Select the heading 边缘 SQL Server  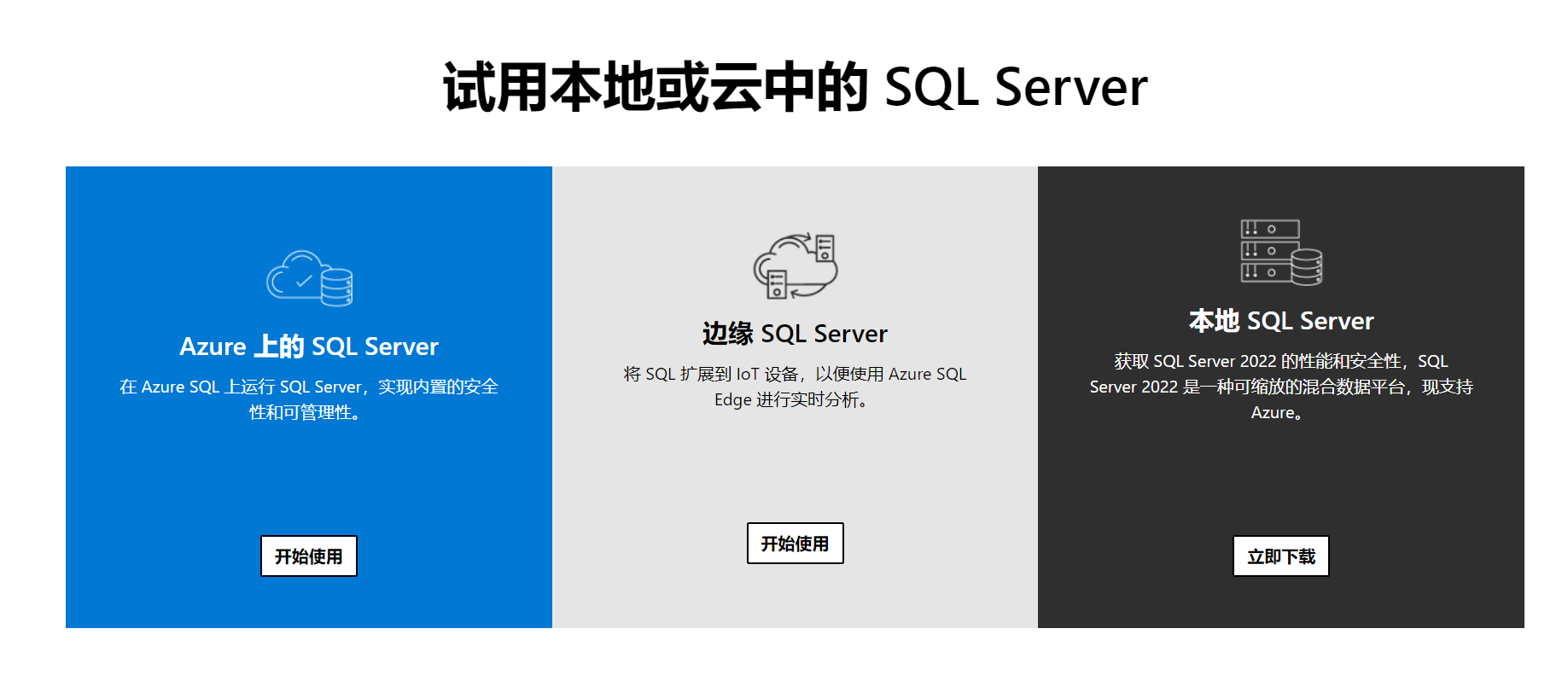pos(795,334)
